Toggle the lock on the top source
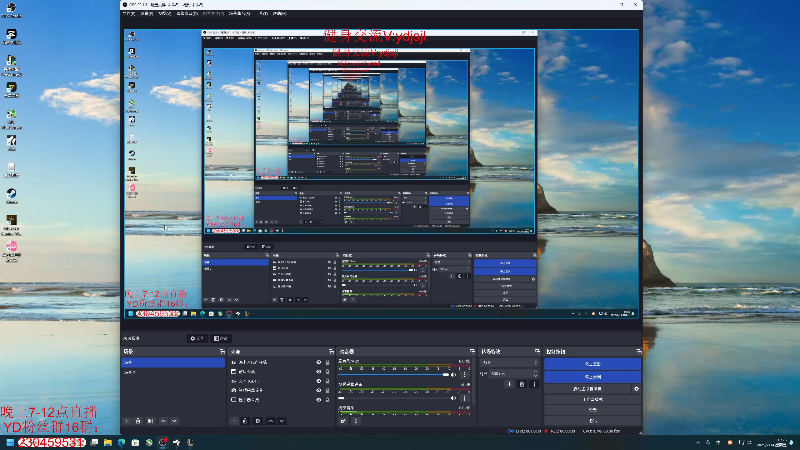The image size is (800, 450). [328, 362]
